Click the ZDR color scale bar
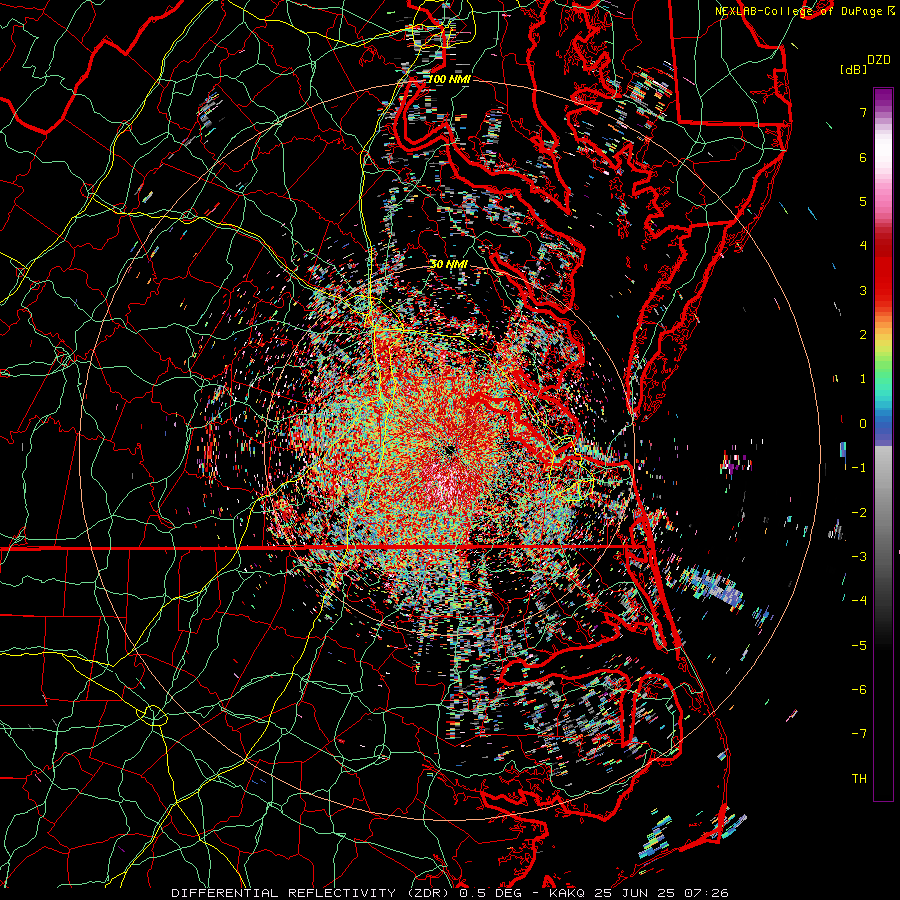This screenshot has width=900, height=900. (x=883, y=444)
